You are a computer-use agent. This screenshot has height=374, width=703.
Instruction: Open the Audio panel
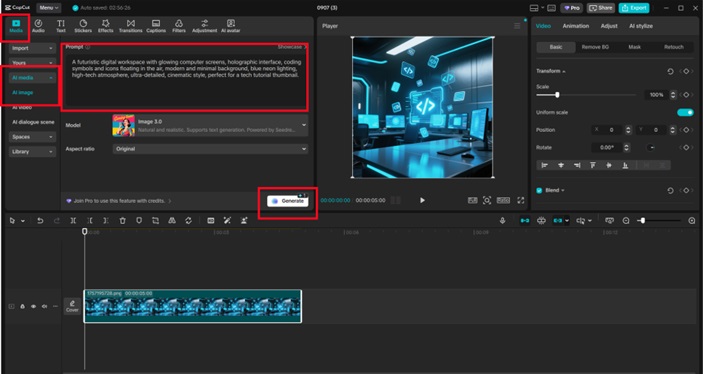[39, 26]
